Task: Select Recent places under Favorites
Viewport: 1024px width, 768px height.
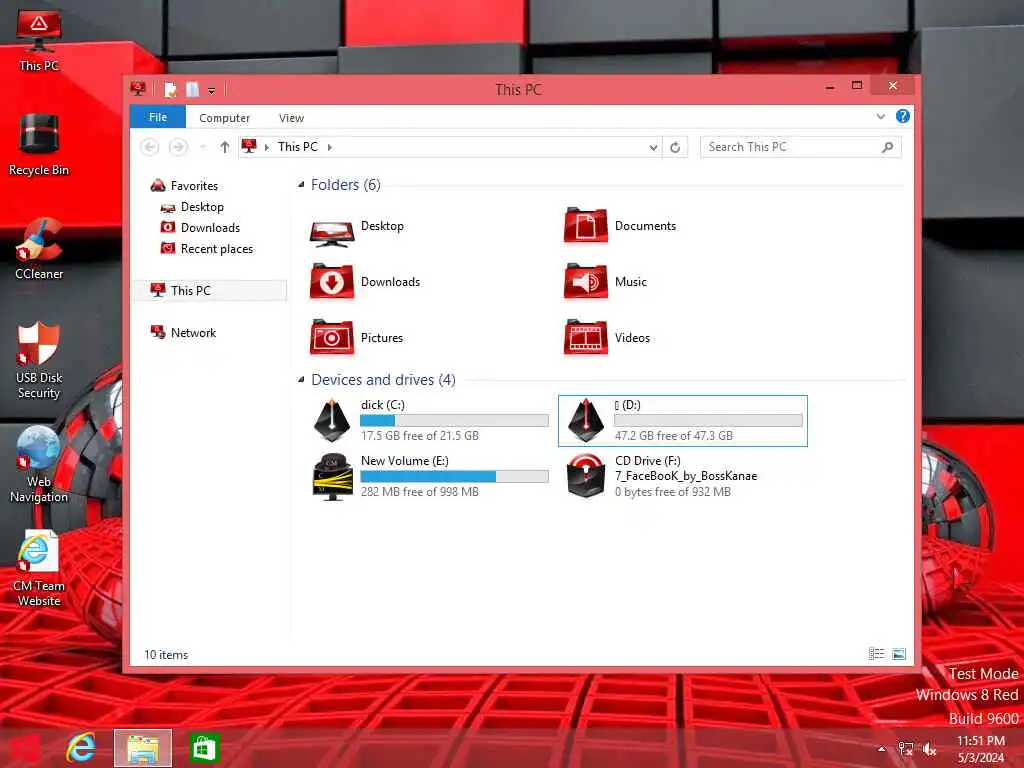Action: click(x=216, y=249)
